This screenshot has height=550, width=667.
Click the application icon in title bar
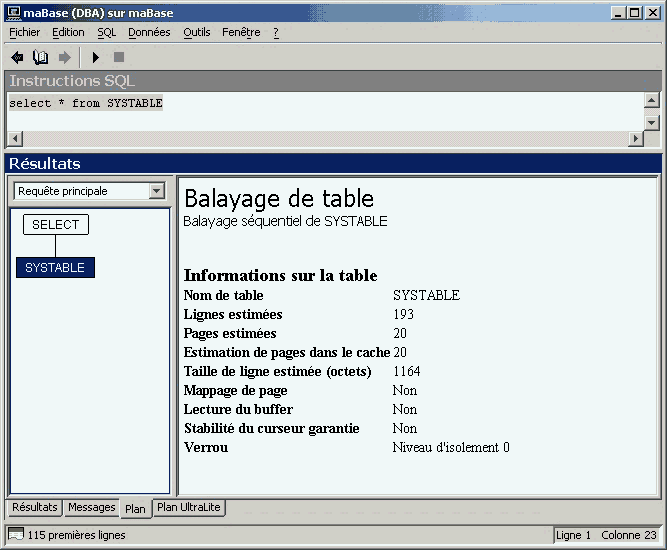click(13, 12)
